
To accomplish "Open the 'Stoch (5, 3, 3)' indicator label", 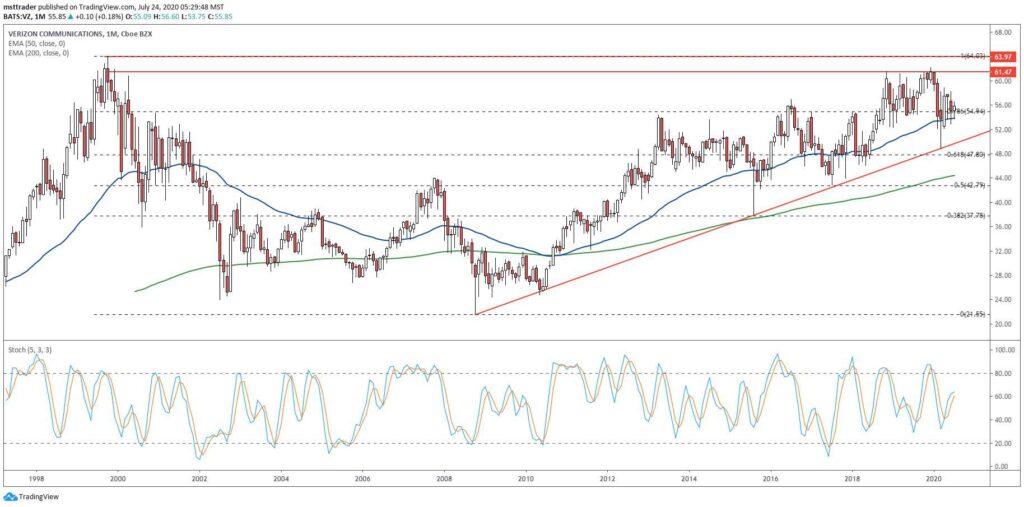I will pyautogui.click(x=30, y=350).
